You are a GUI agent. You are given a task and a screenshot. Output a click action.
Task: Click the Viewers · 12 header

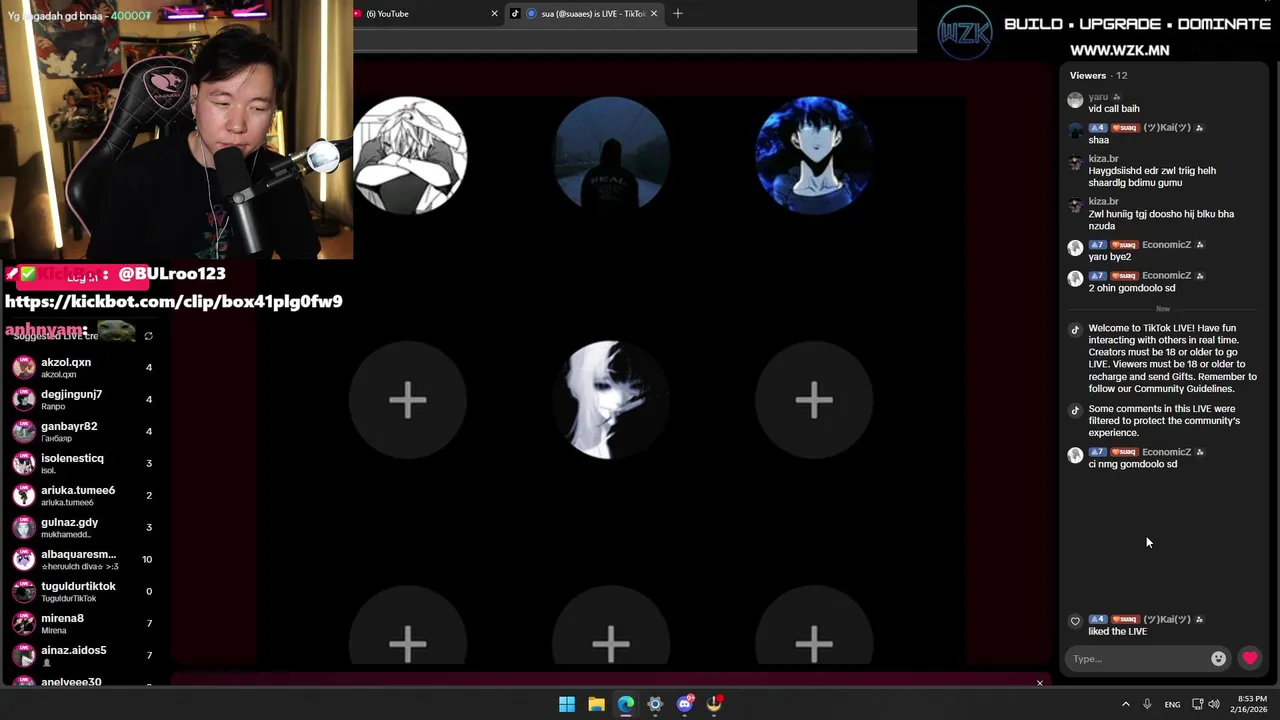point(1098,75)
